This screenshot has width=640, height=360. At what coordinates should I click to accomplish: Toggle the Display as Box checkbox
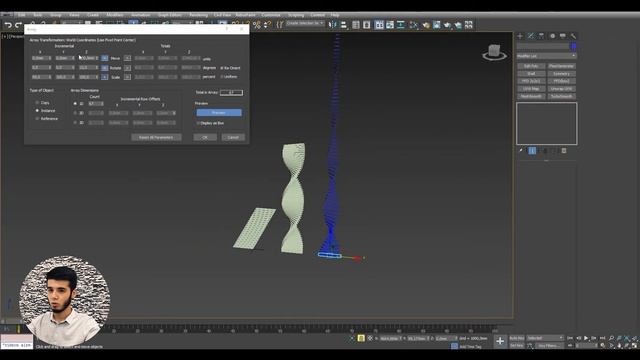[198, 123]
